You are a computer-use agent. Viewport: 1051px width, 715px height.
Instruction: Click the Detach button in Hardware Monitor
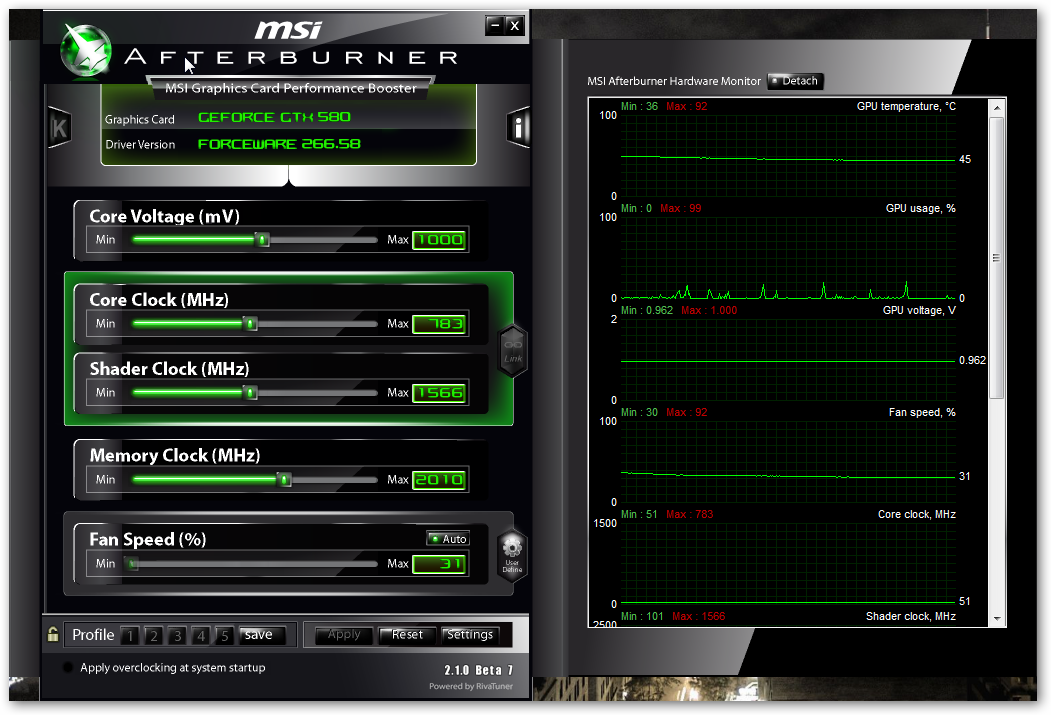tap(795, 81)
